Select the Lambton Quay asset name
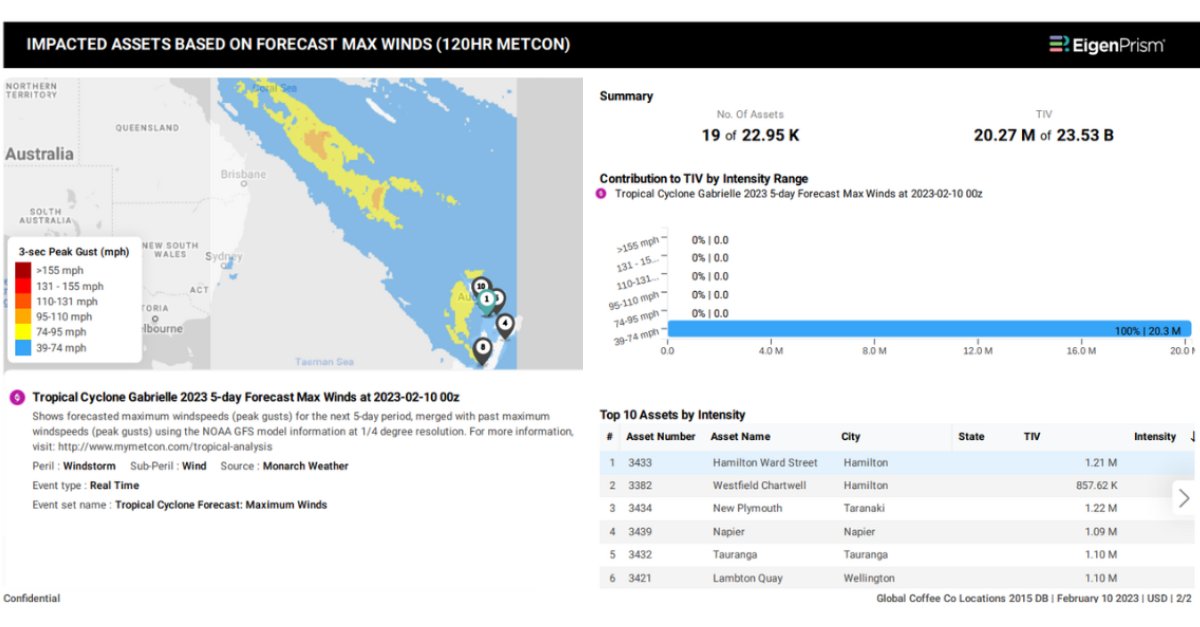Screen dimensions: 1200x627 coord(747,578)
